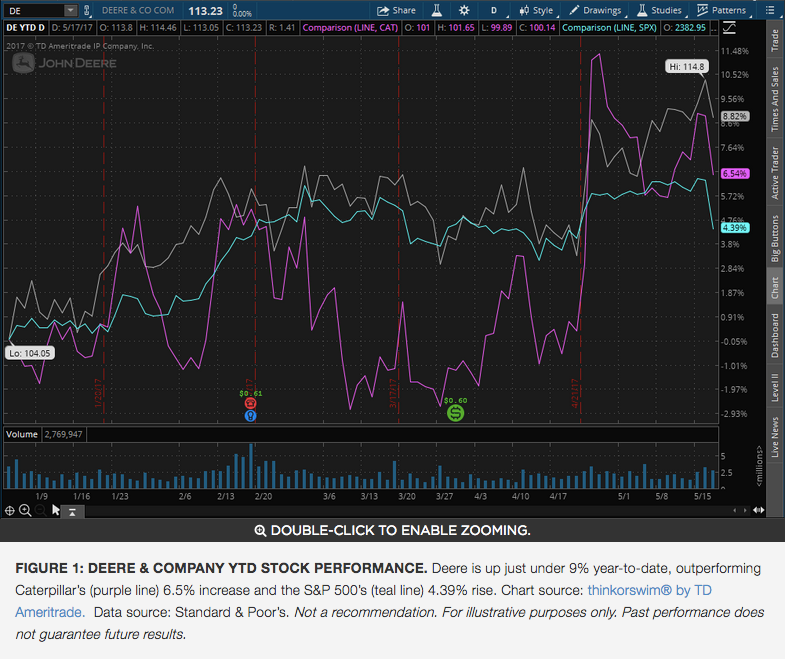
Task: Open the Live News side tab
Action: click(775, 436)
